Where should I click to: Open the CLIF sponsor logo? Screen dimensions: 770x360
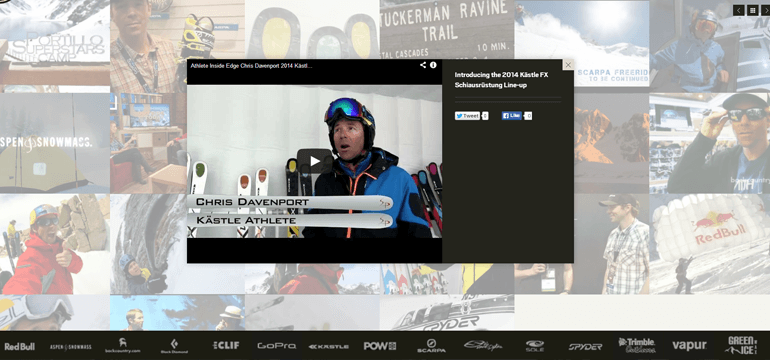pyautogui.click(x=226, y=345)
